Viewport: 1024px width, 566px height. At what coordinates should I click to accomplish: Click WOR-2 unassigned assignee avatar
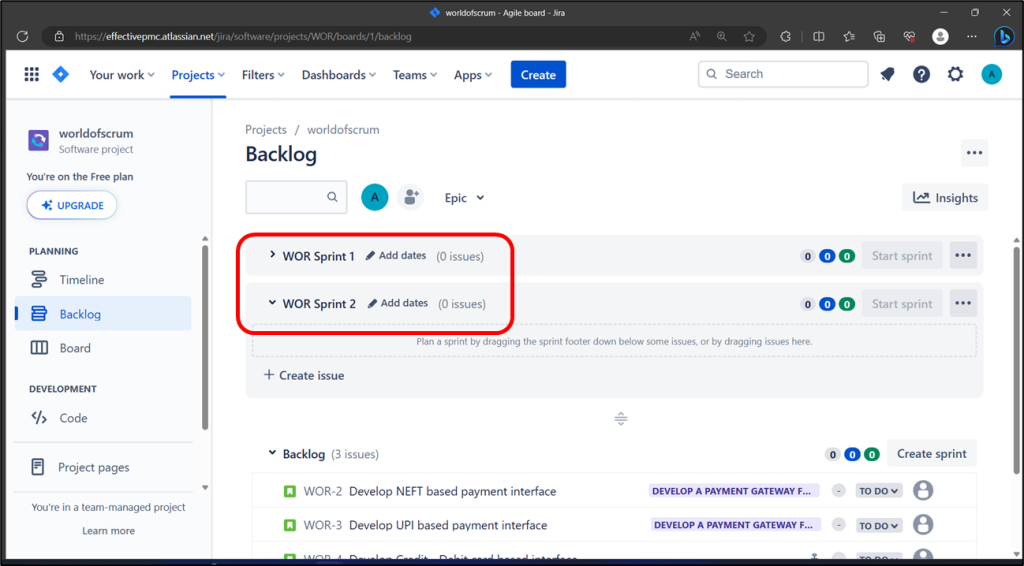[x=923, y=490]
